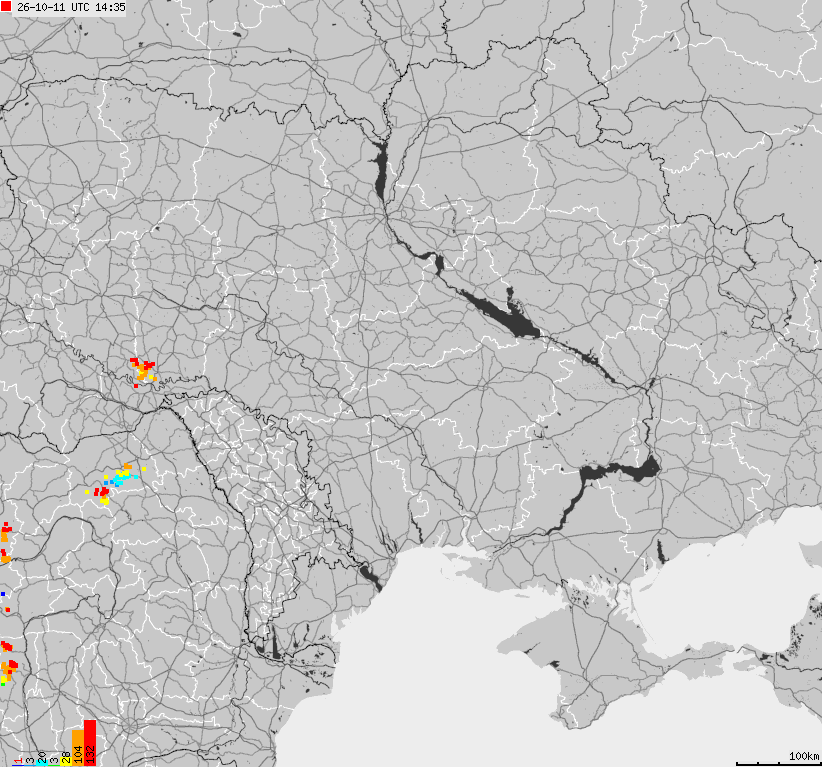The image size is (822, 767).
Task: Click the red square beside the timestamp
Action: tap(6, 6)
